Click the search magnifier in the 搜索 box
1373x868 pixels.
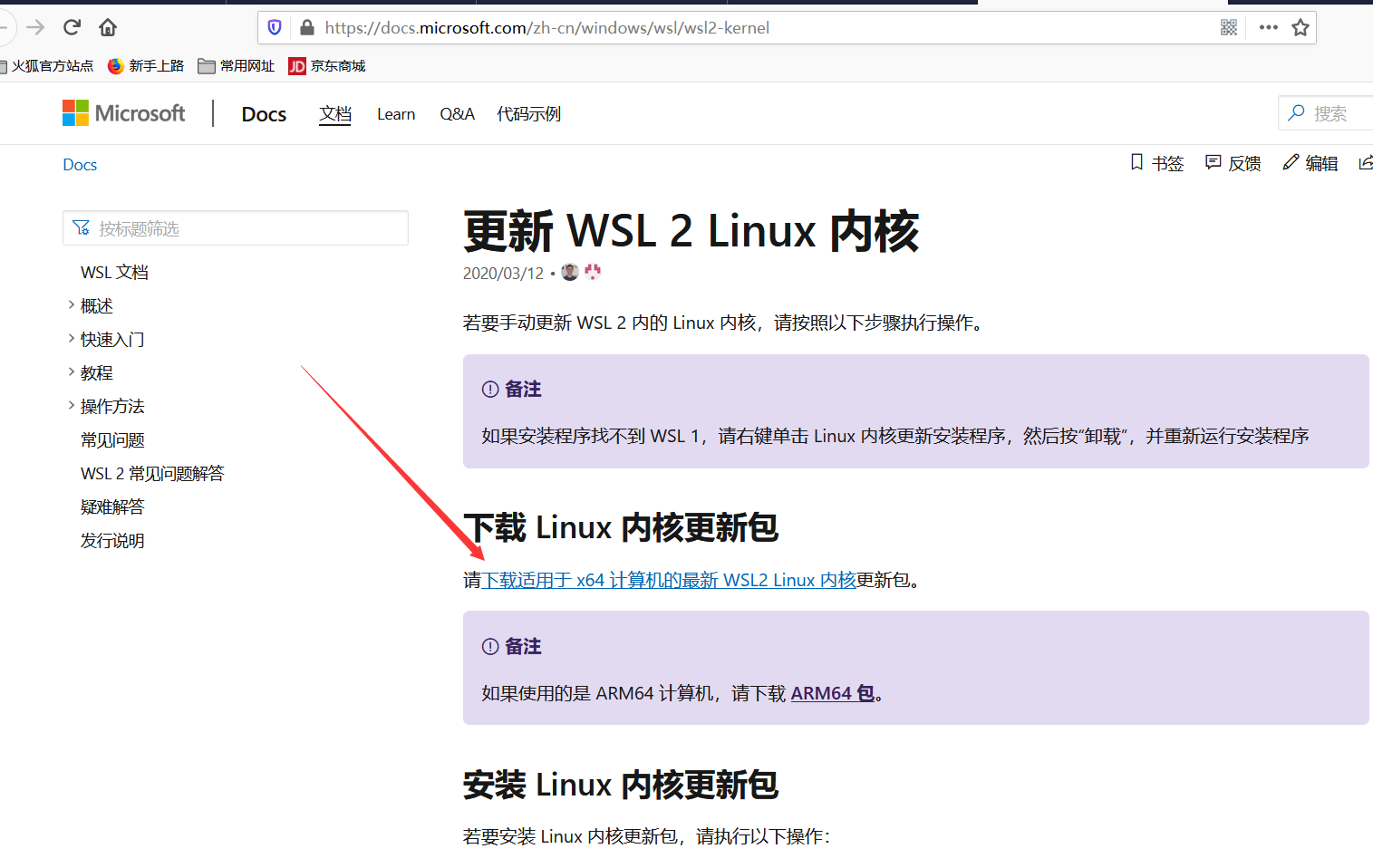[x=1298, y=112]
